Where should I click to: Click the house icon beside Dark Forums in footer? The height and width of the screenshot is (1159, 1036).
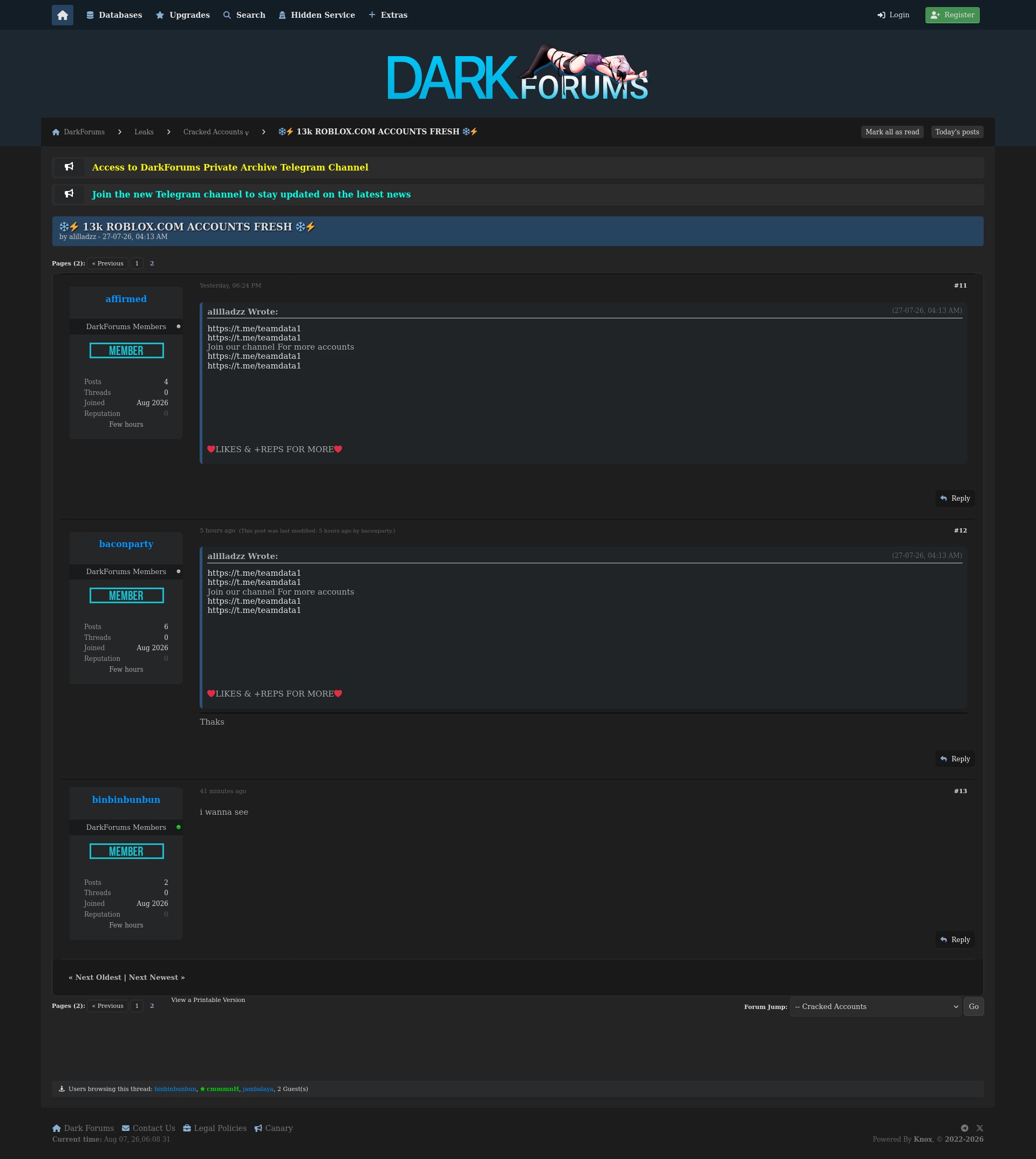pyautogui.click(x=56, y=1128)
